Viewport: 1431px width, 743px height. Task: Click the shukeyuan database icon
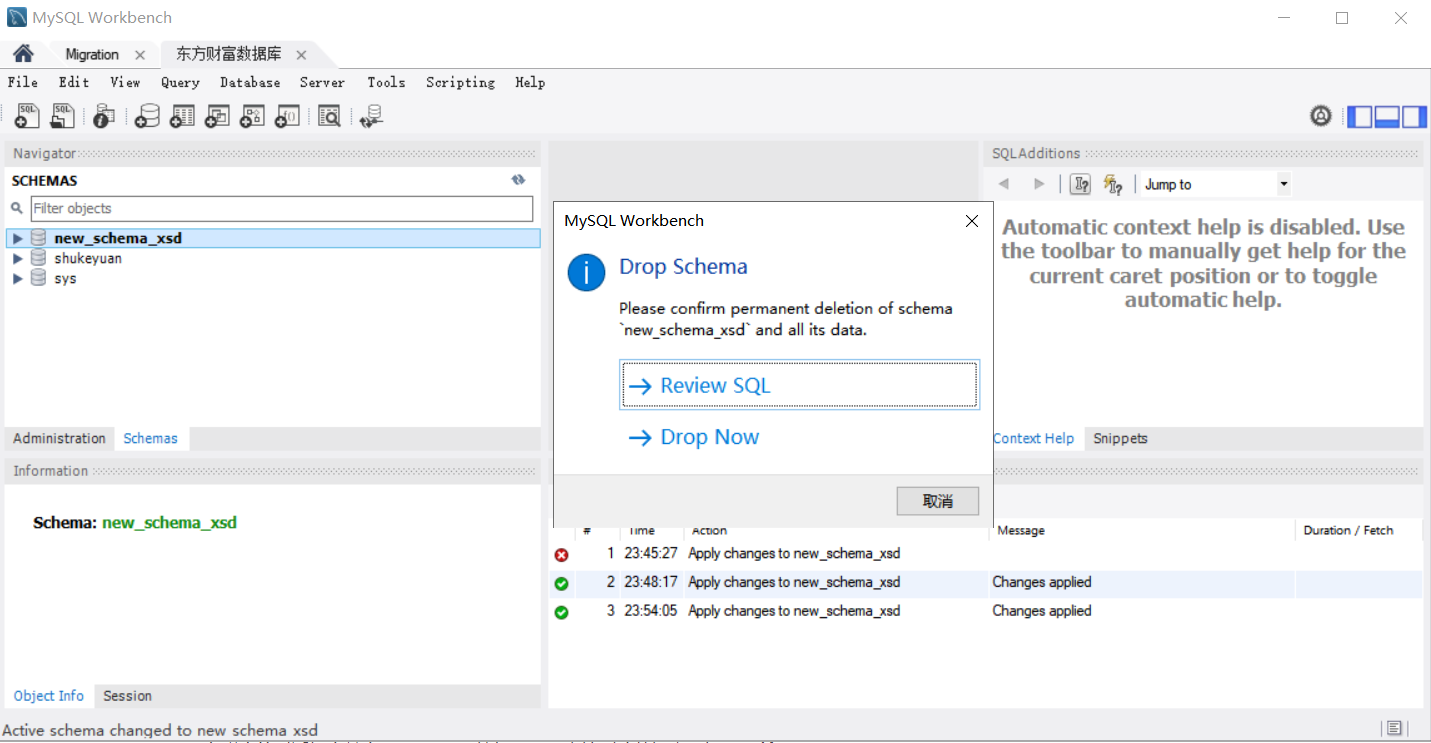(x=38, y=258)
